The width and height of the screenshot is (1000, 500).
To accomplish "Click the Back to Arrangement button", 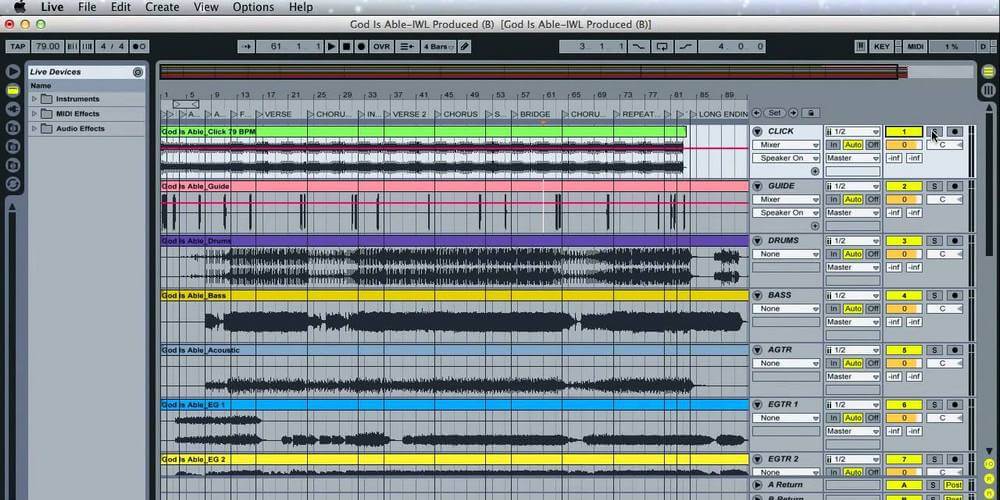I will tap(406, 47).
